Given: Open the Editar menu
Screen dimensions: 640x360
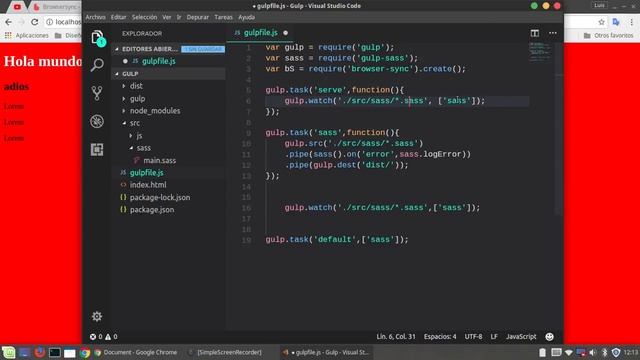Looking at the screenshot, I should point(118,17).
